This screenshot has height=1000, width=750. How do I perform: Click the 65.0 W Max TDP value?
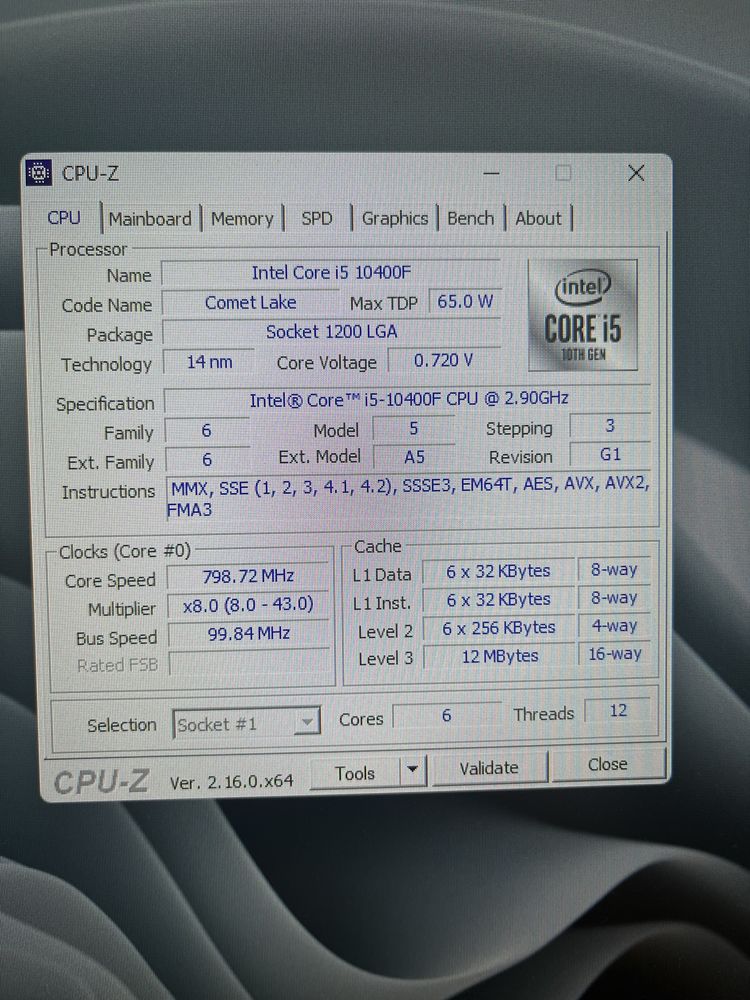click(465, 301)
